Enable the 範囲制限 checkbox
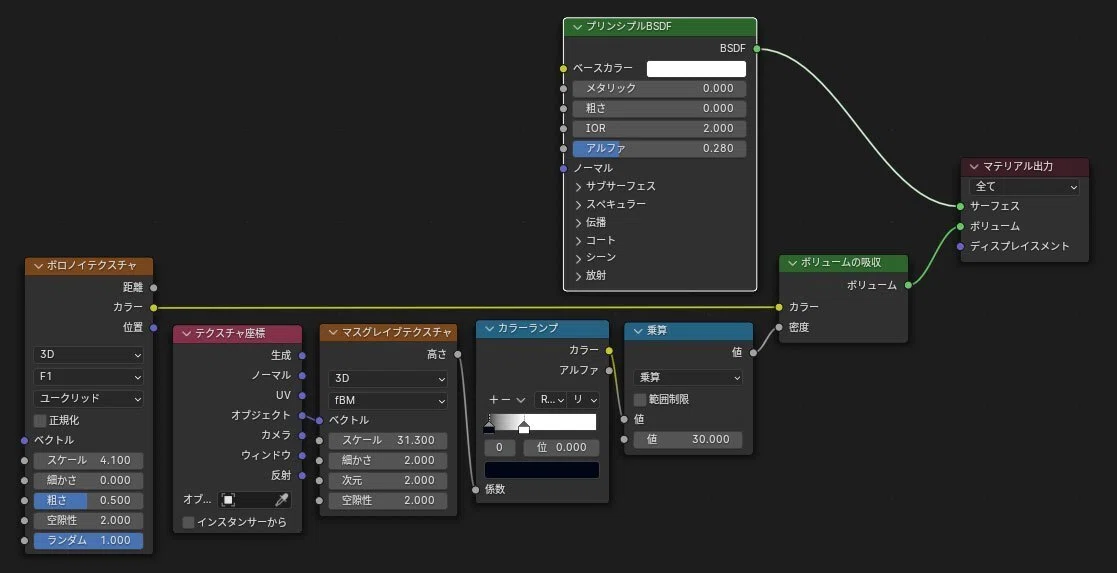Viewport: 1117px width, 573px height. pyautogui.click(x=640, y=400)
